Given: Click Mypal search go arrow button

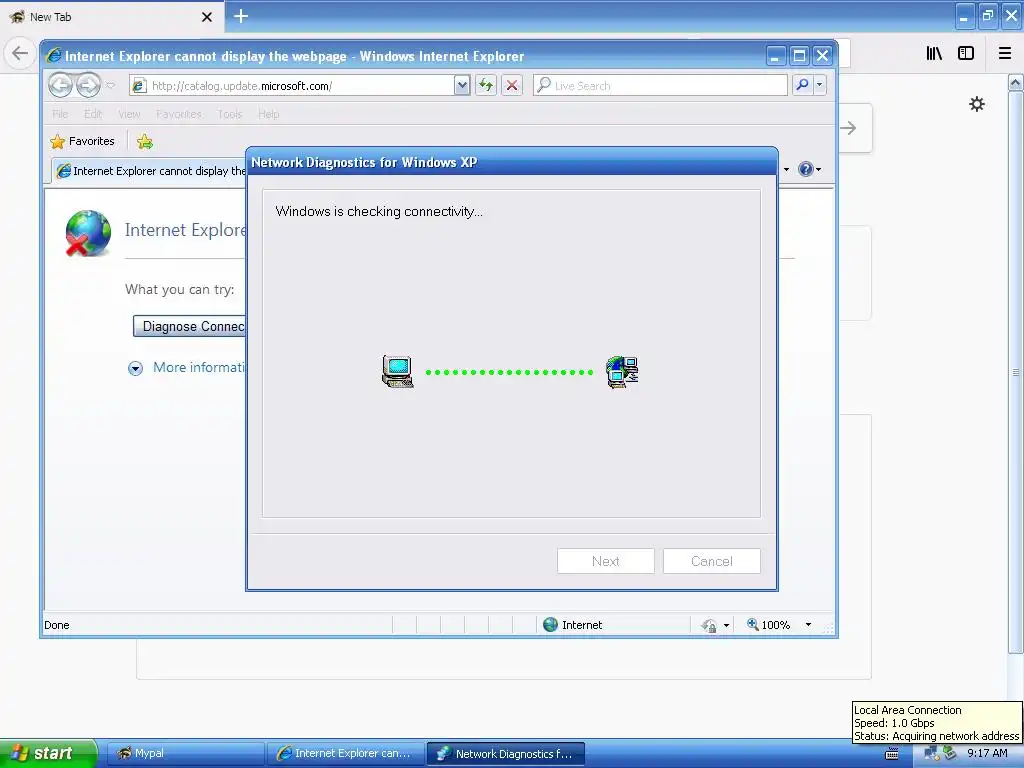Looking at the screenshot, I should point(849,128).
